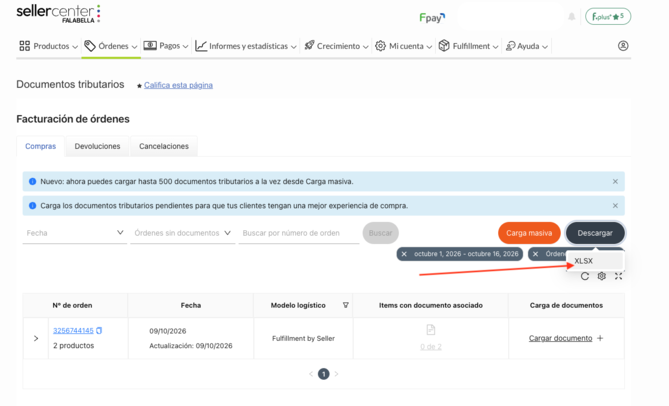Click the Fecha column header

pyautogui.click(x=191, y=305)
